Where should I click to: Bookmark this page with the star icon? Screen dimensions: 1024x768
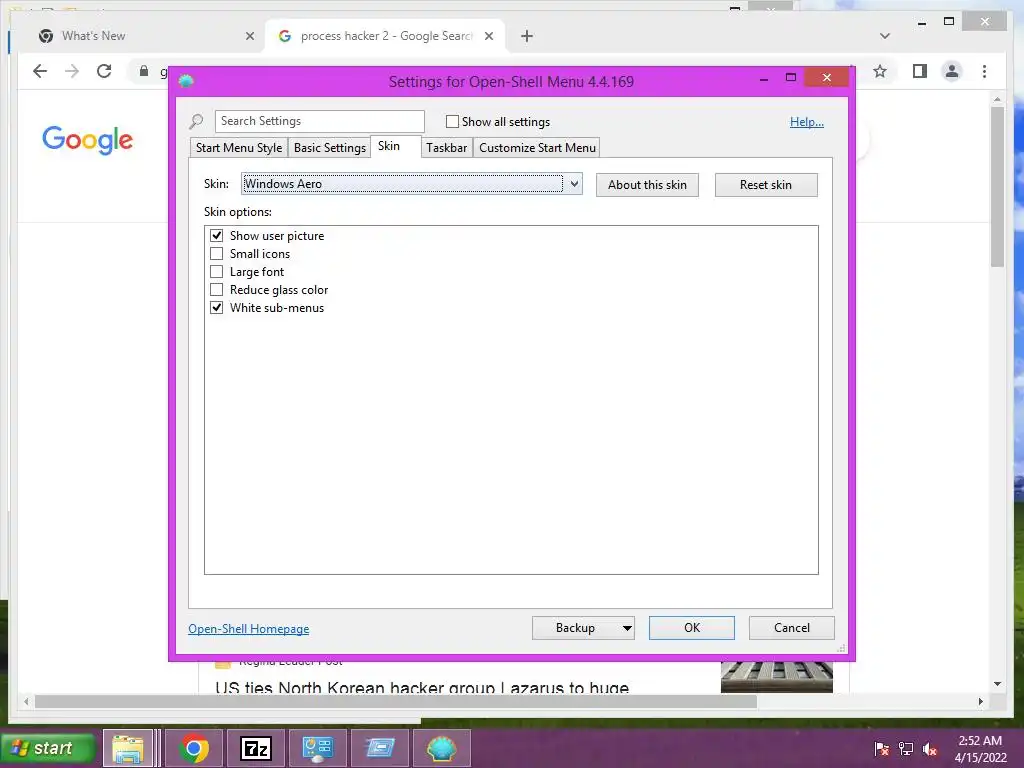pos(880,71)
